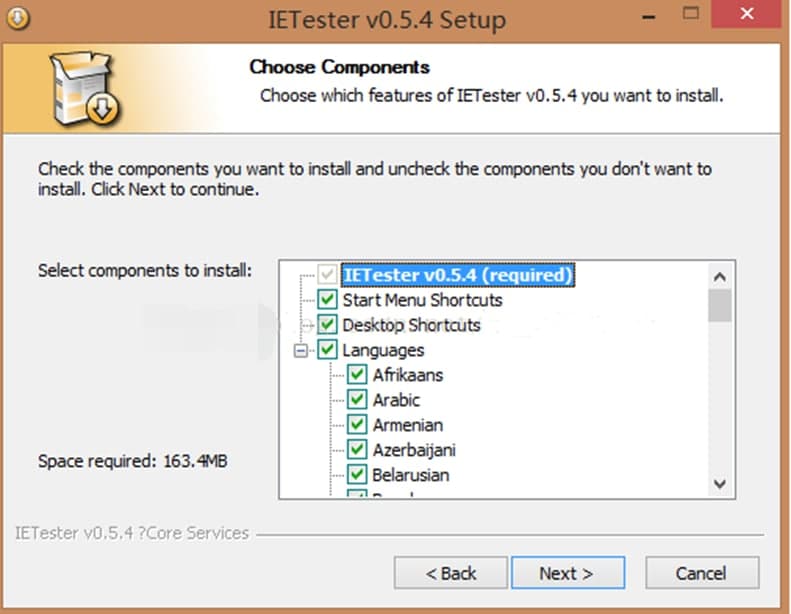Click the Choose Components heading

(x=340, y=67)
